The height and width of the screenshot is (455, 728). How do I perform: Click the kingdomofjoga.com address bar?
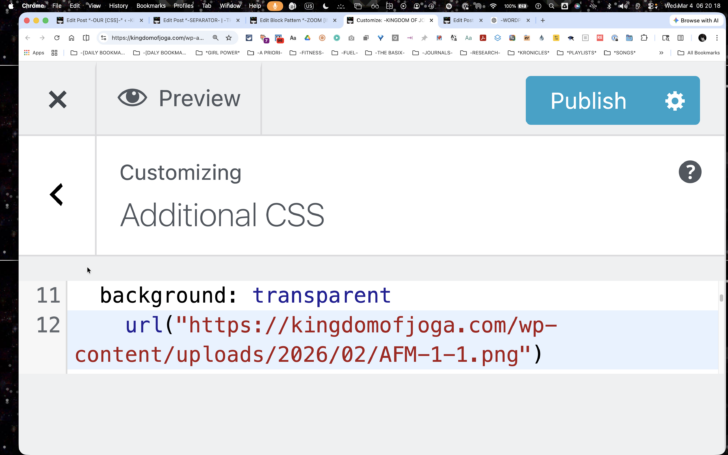[157, 38]
